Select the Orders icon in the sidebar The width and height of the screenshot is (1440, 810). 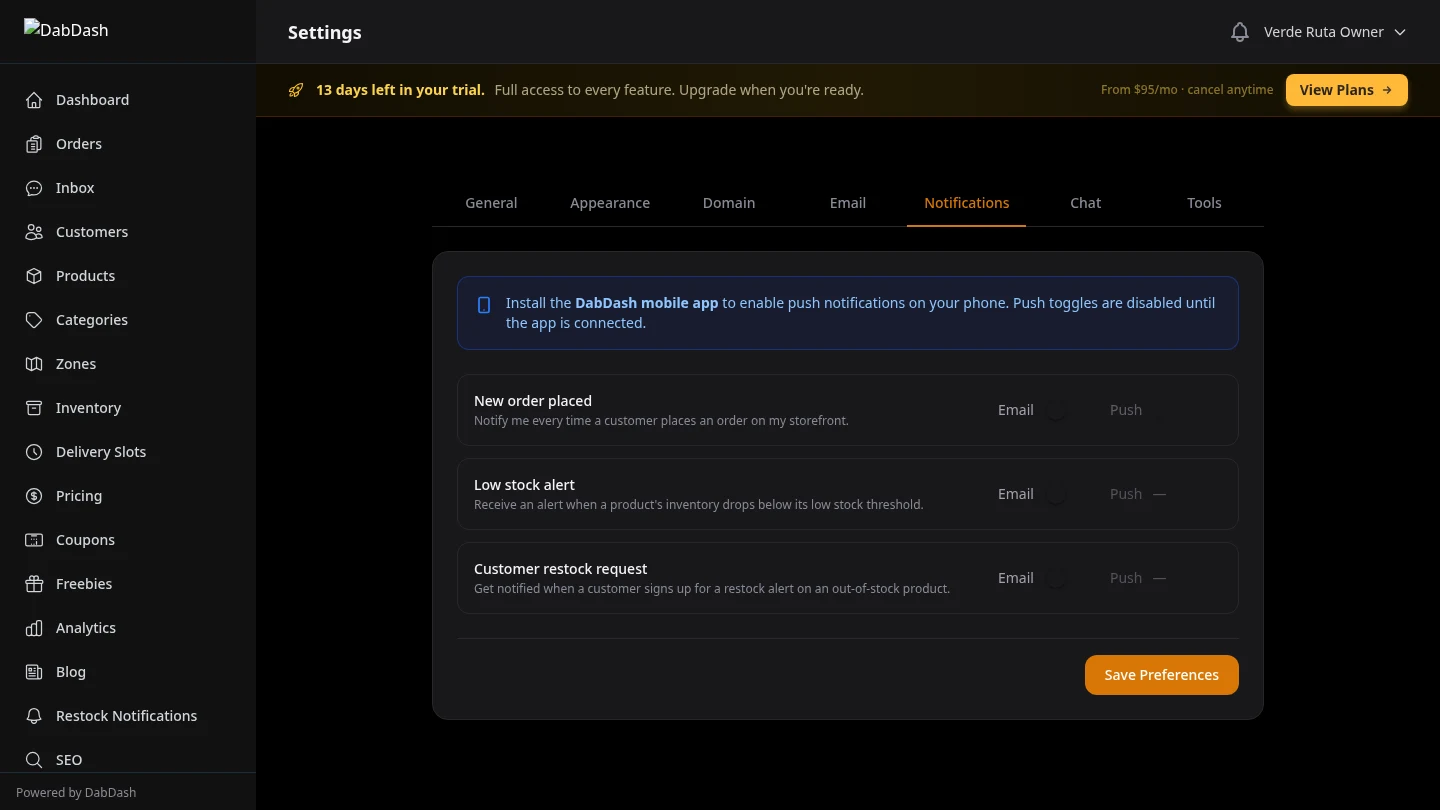33,143
